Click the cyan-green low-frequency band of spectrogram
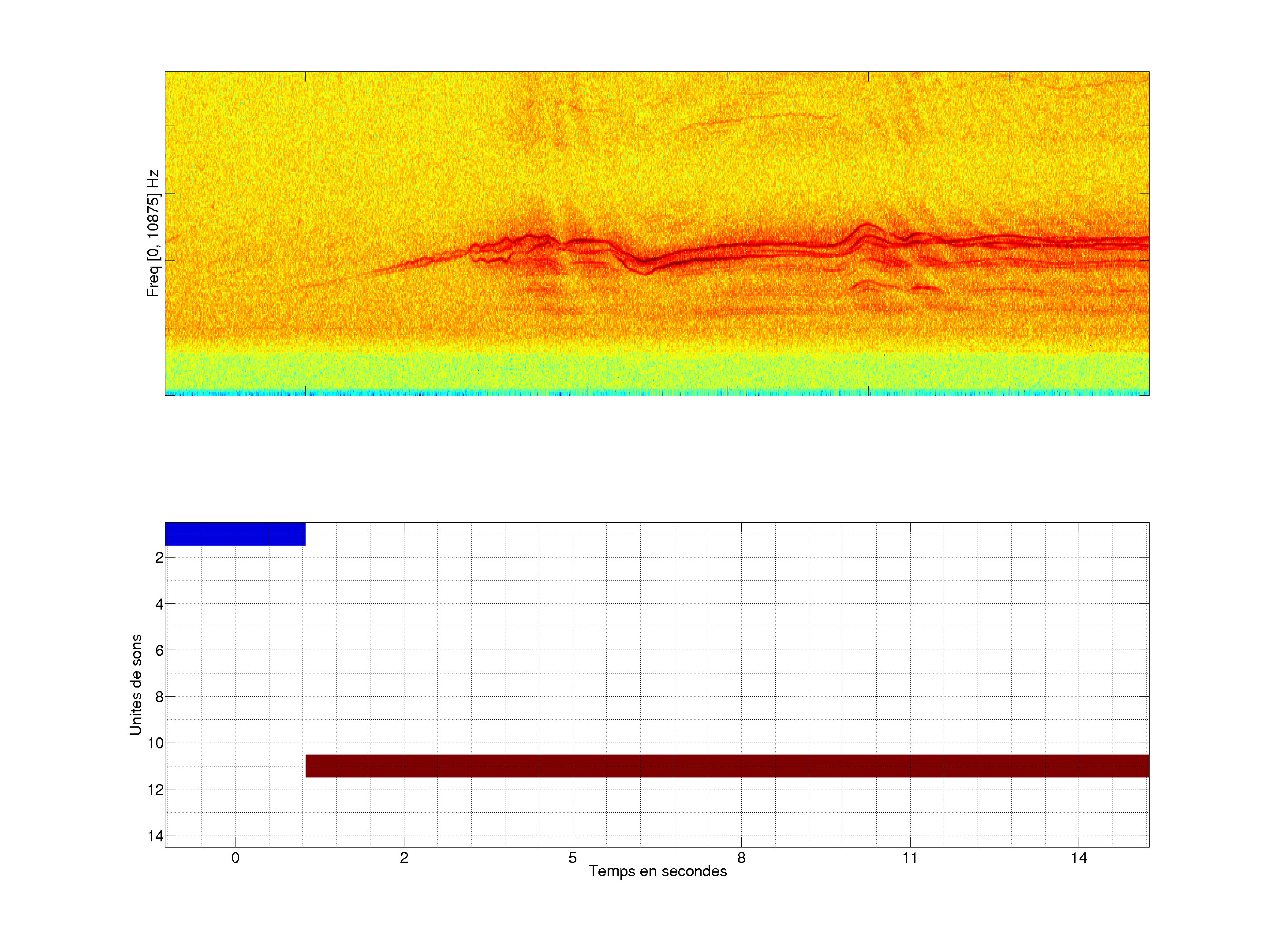The image size is (1270, 952). pyautogui.click(x=657, y=373)
